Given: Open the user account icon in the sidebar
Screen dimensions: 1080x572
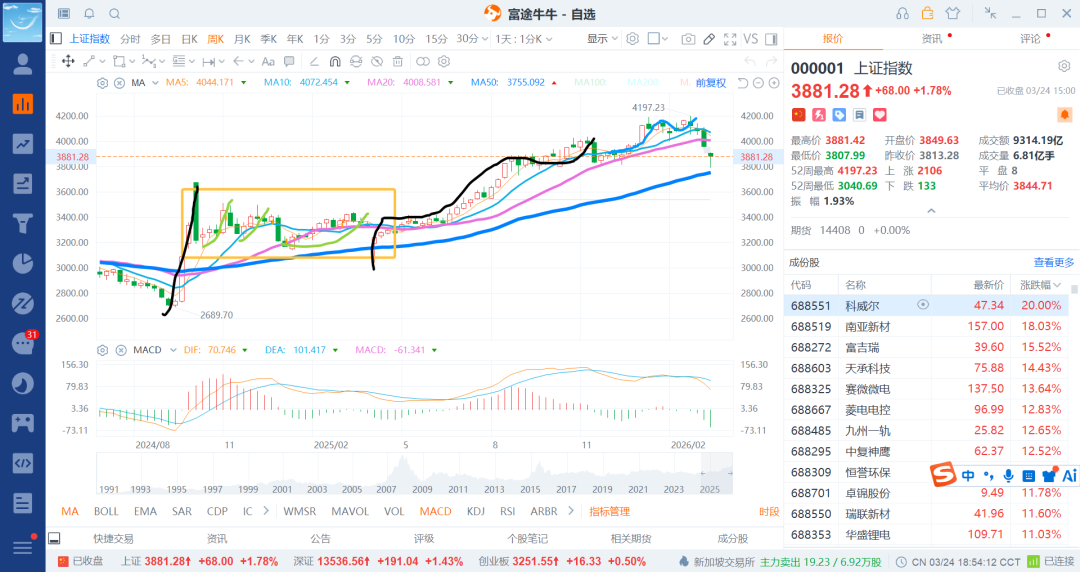Looking at the screenshot, I should (x=23, y=64).
